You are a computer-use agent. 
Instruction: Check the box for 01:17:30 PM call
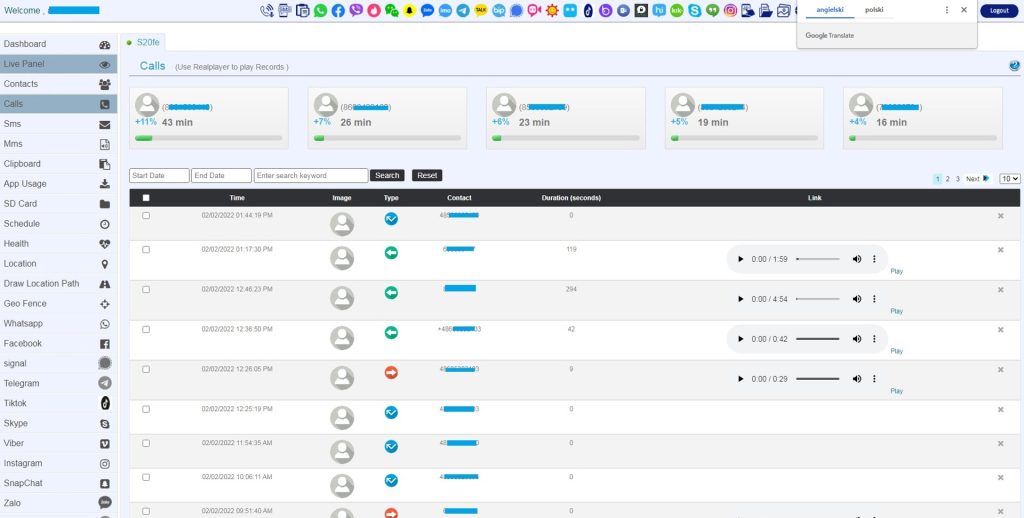146,249
